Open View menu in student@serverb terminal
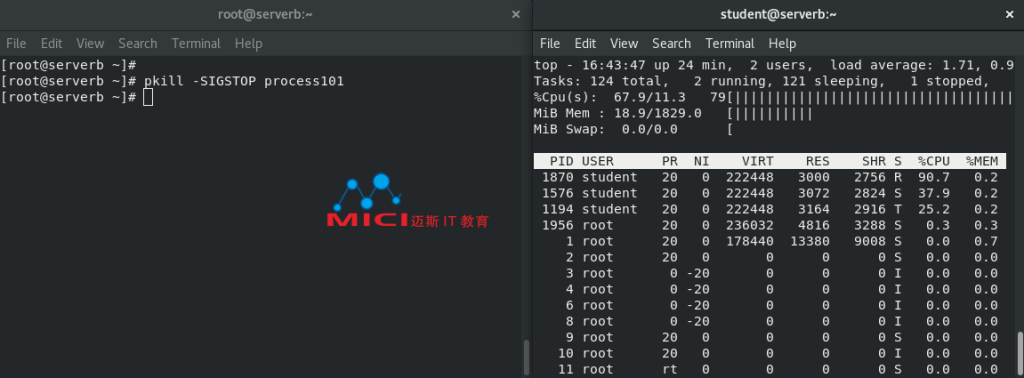Screen dimensions: 1024x378 coord(624,44)
